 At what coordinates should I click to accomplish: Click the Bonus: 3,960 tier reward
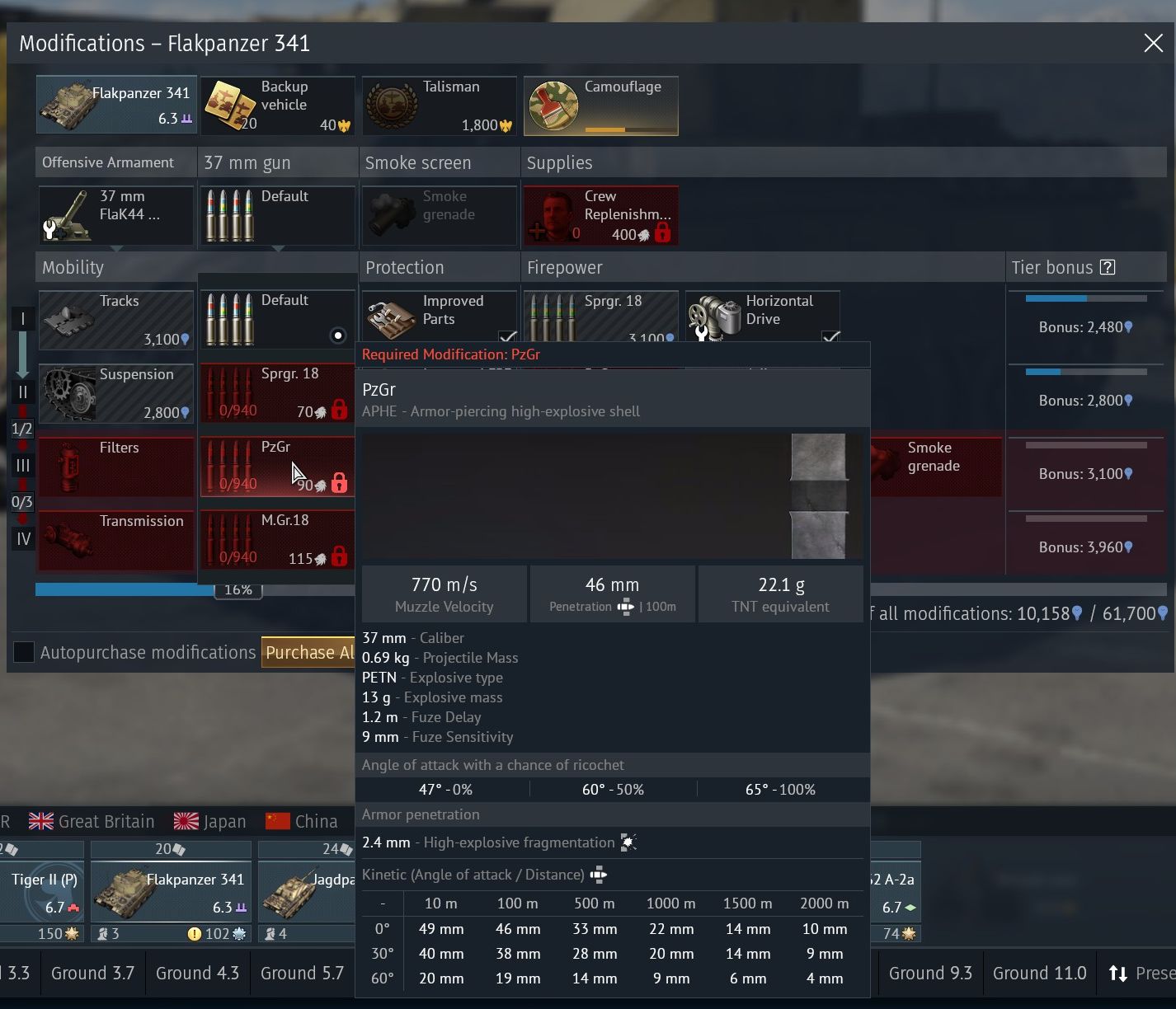(x=1086, y=547)
